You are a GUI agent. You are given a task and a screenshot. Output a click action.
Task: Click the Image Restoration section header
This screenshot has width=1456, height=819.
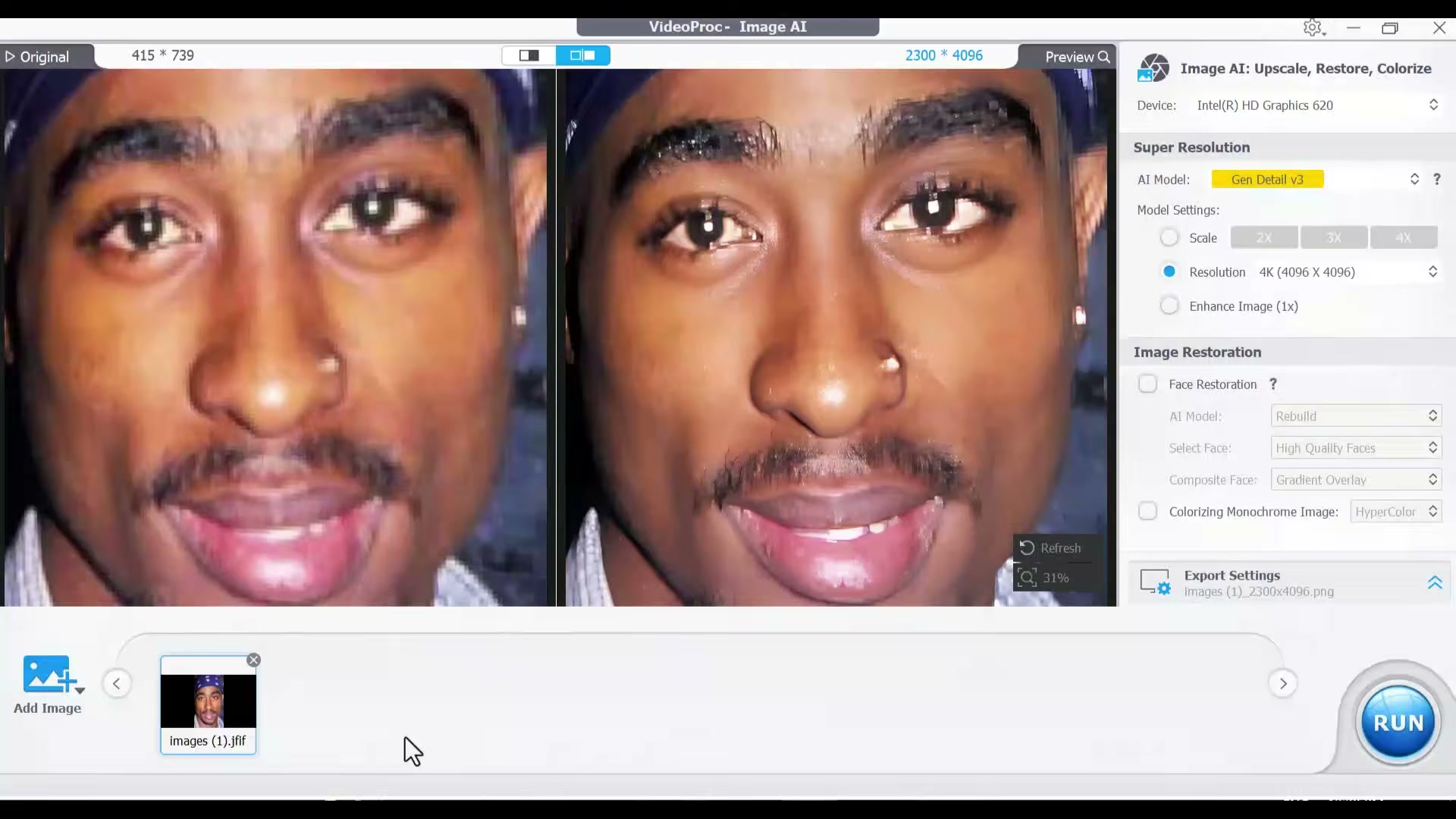[x=1197, y=352]
